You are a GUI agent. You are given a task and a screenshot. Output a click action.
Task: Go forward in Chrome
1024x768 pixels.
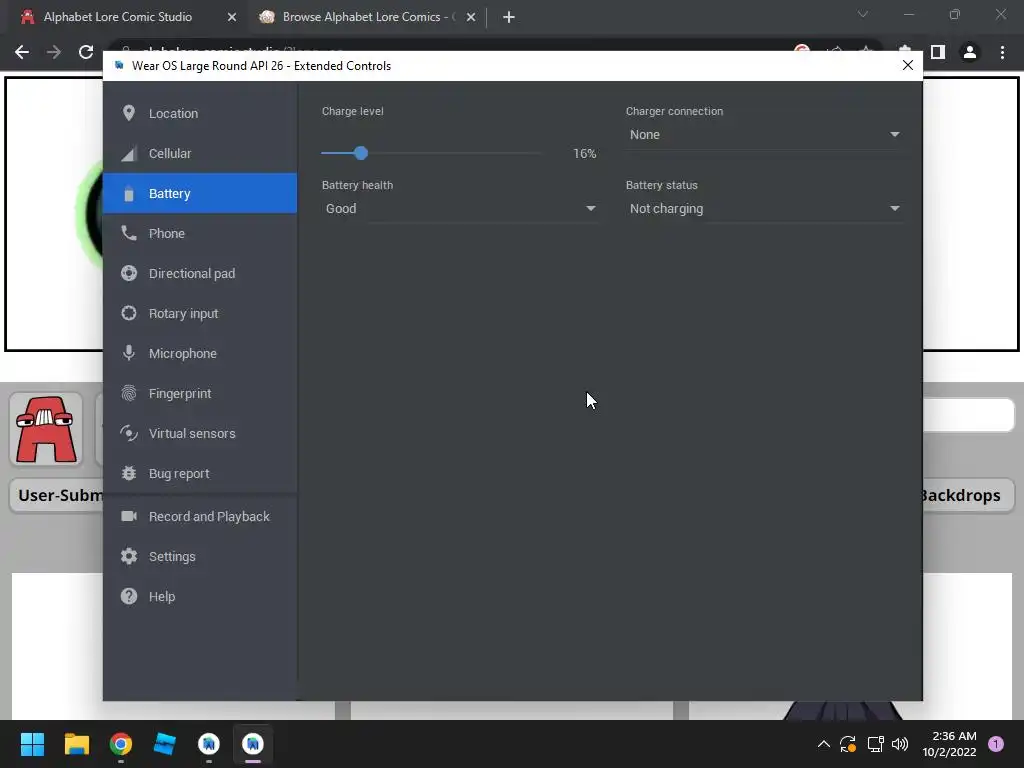pos(54,52)
